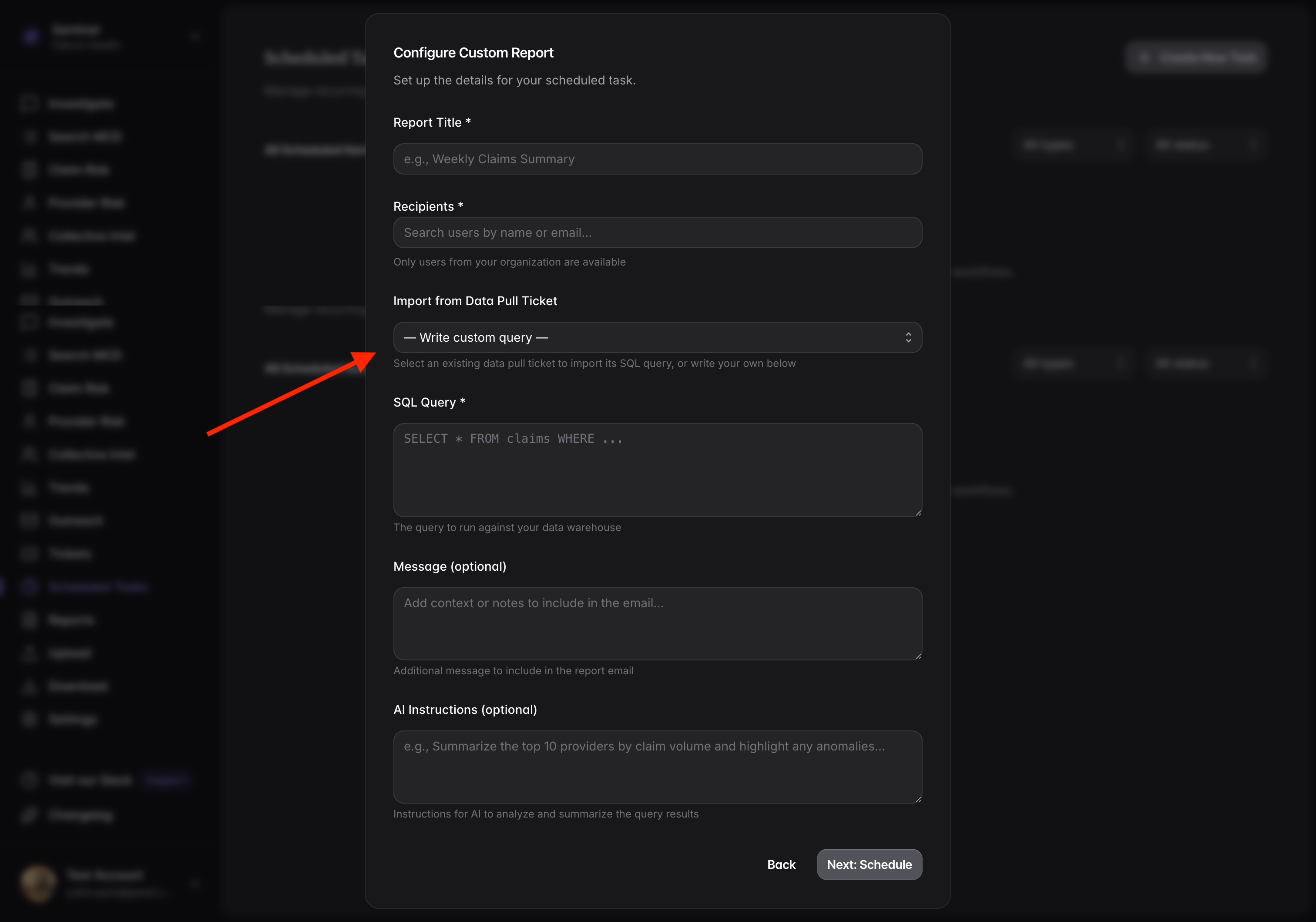
Task: Click the Recipients user search field
Action: point(657,232)
